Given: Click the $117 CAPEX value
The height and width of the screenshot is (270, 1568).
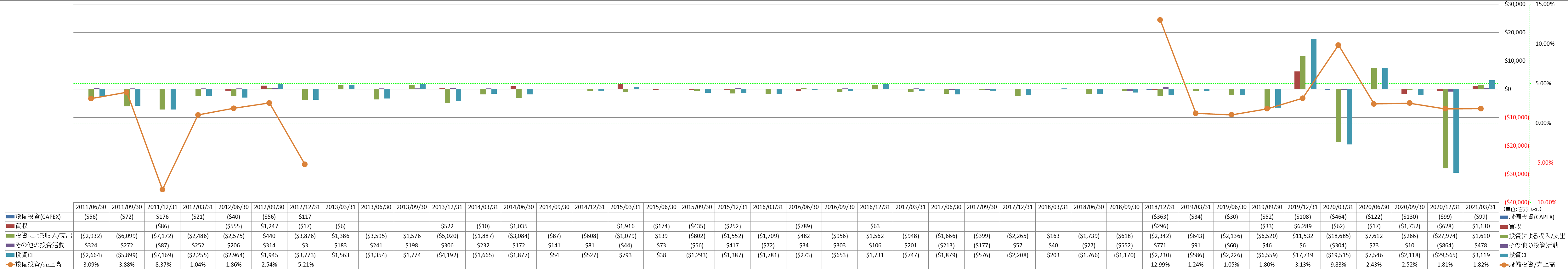Looking at the screenshot, I should coord(305,217).
